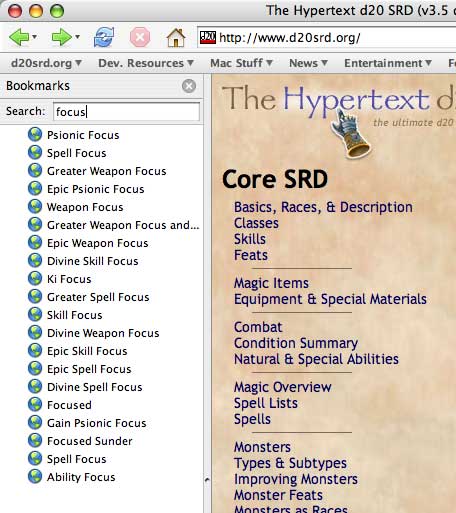Open the Monsters link
The width and height of the screenshot is (456, 513).
[262, 447]
